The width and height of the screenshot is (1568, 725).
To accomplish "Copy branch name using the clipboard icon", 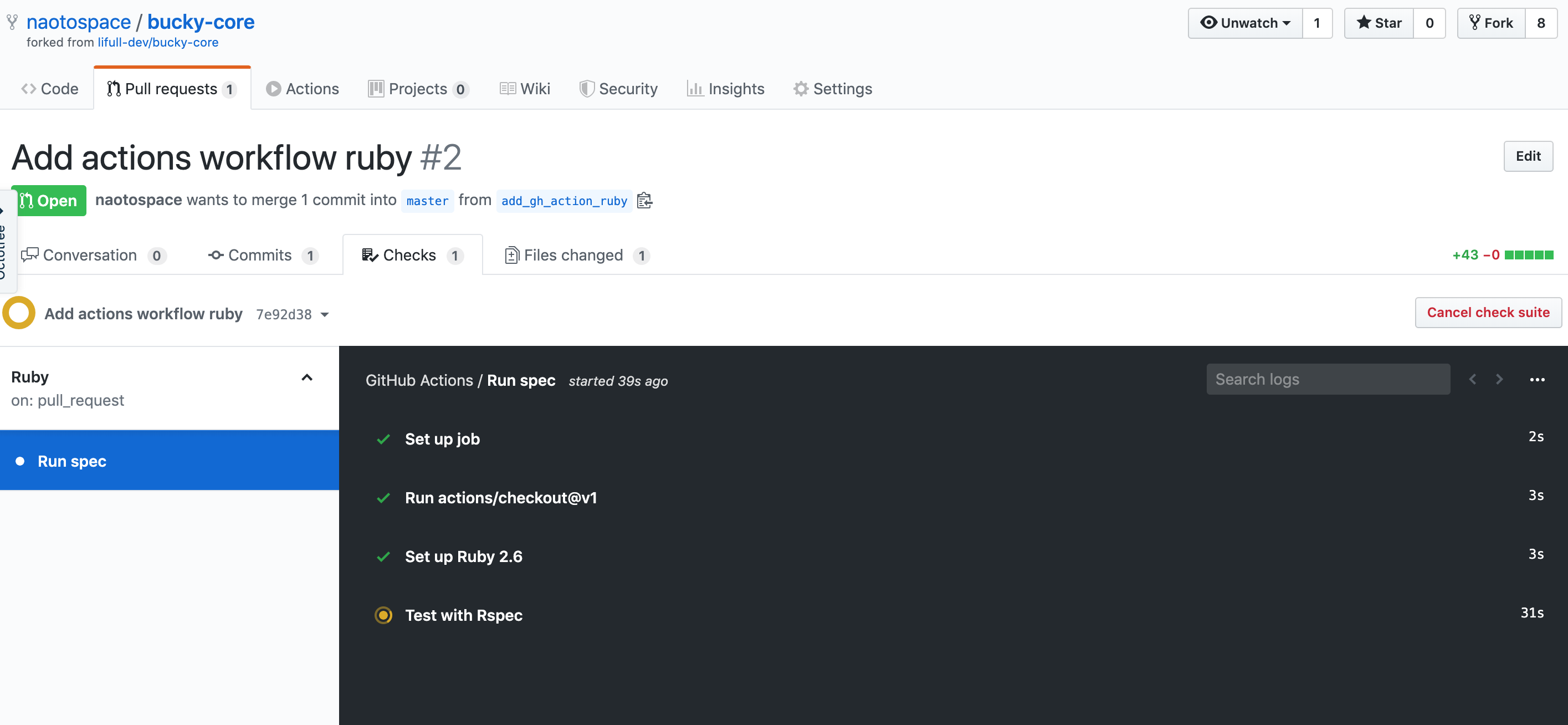I will pyautogui.click(x=644, y=200).
